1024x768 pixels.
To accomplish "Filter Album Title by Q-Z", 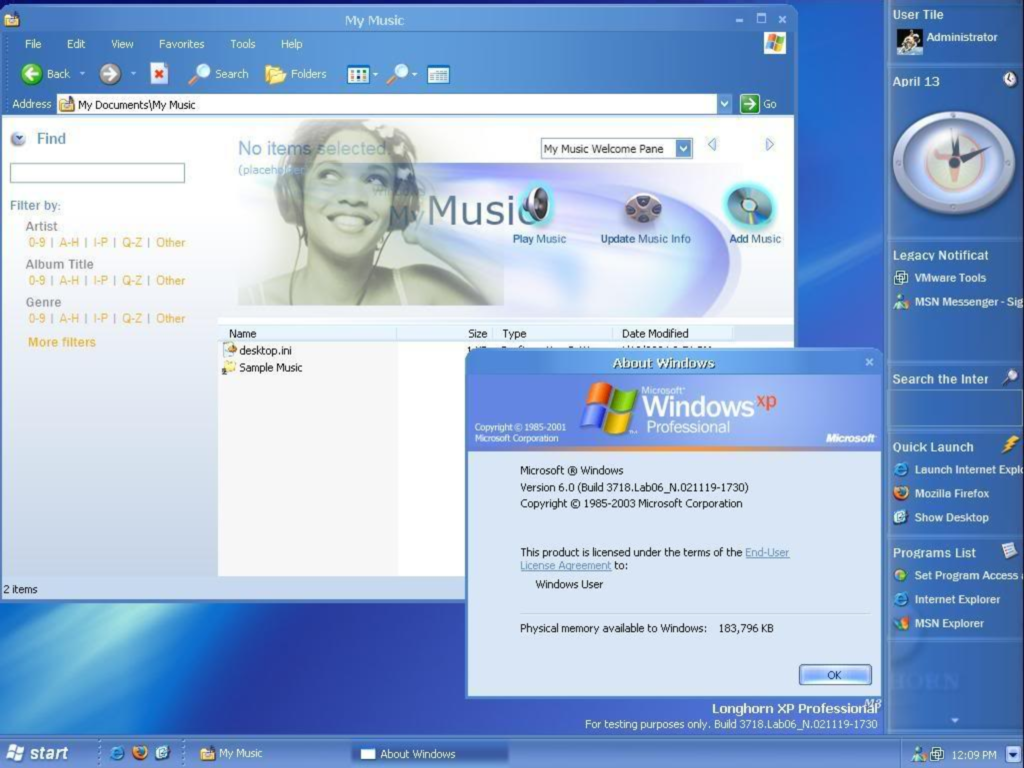I will 132,280.
